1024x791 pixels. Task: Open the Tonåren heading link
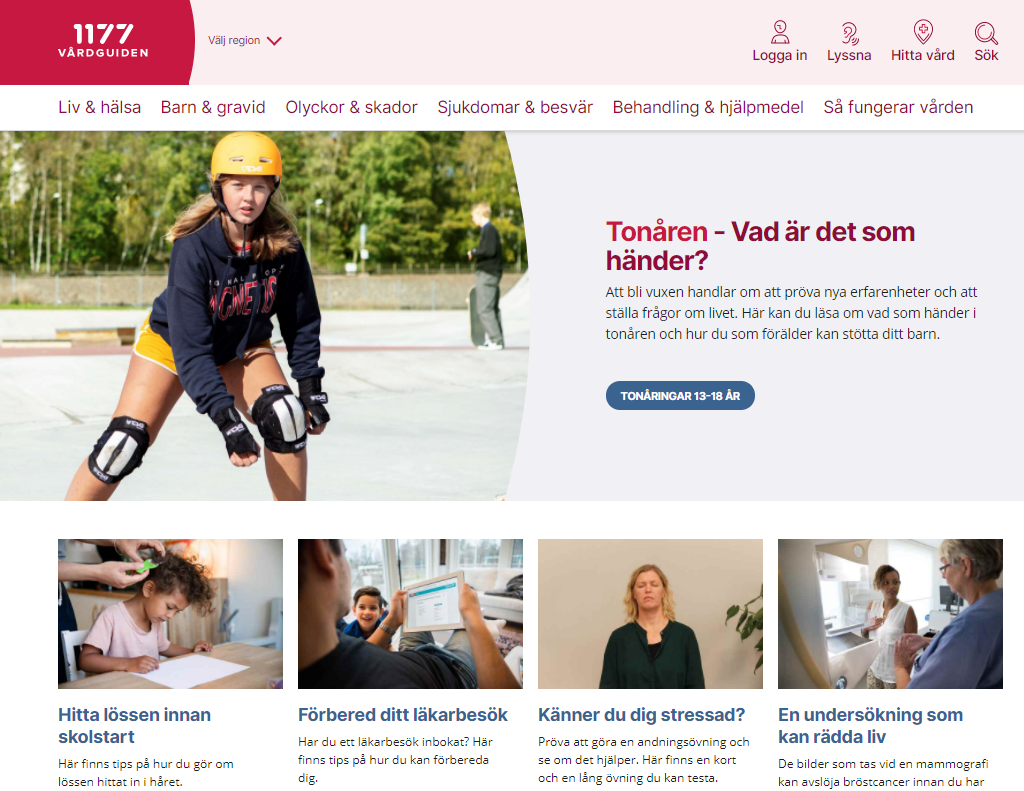click(x=760, y=246)
